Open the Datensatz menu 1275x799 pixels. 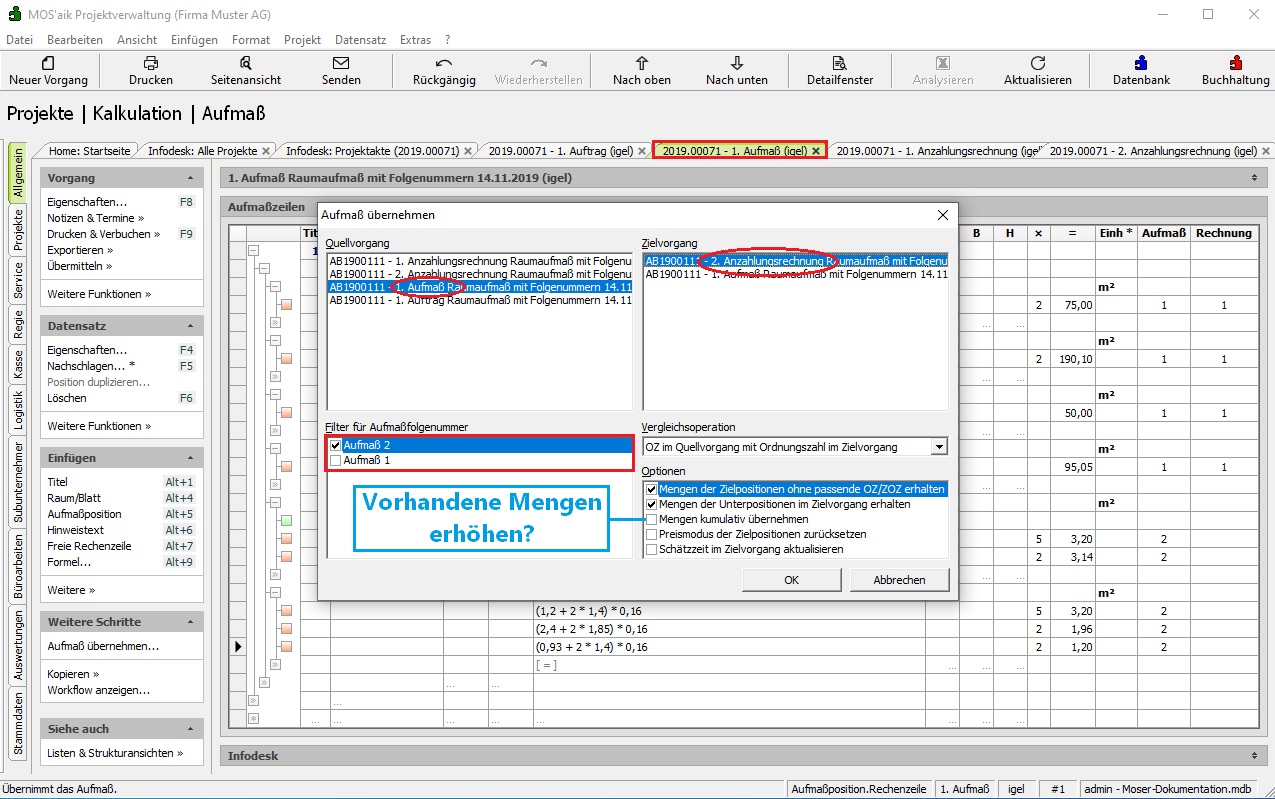click(360, 40)
